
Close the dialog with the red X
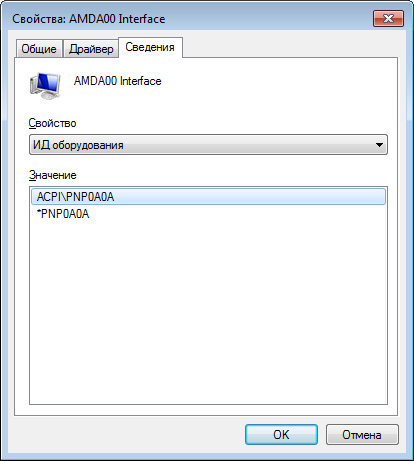[388, 18]
